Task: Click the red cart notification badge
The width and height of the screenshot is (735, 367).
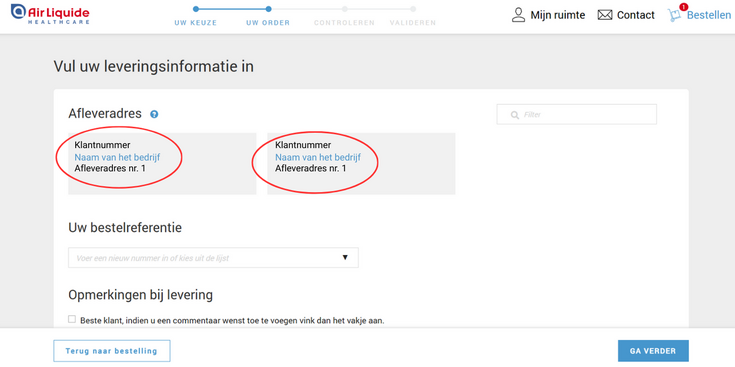Action: 683,7
